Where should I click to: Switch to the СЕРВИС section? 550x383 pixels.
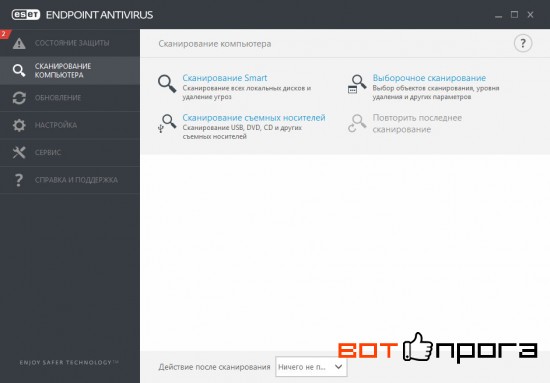point(70,153)
